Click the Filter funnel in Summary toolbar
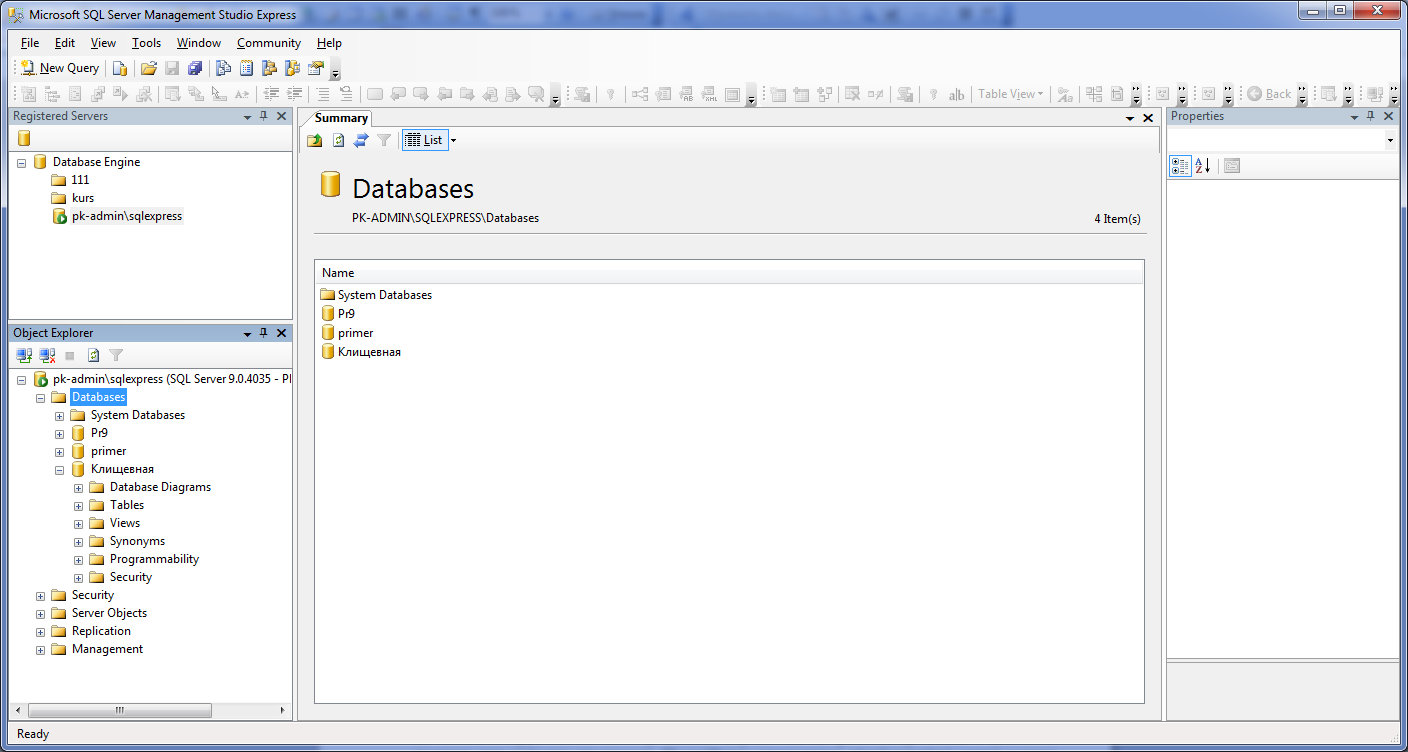Viewport: 1408px width, 752px height. point(384,140)
